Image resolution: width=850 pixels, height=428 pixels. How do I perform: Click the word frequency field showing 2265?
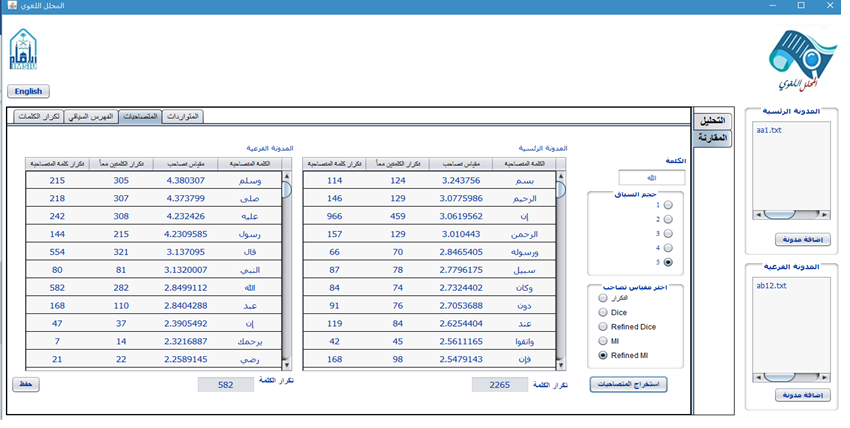click(499, 385)
